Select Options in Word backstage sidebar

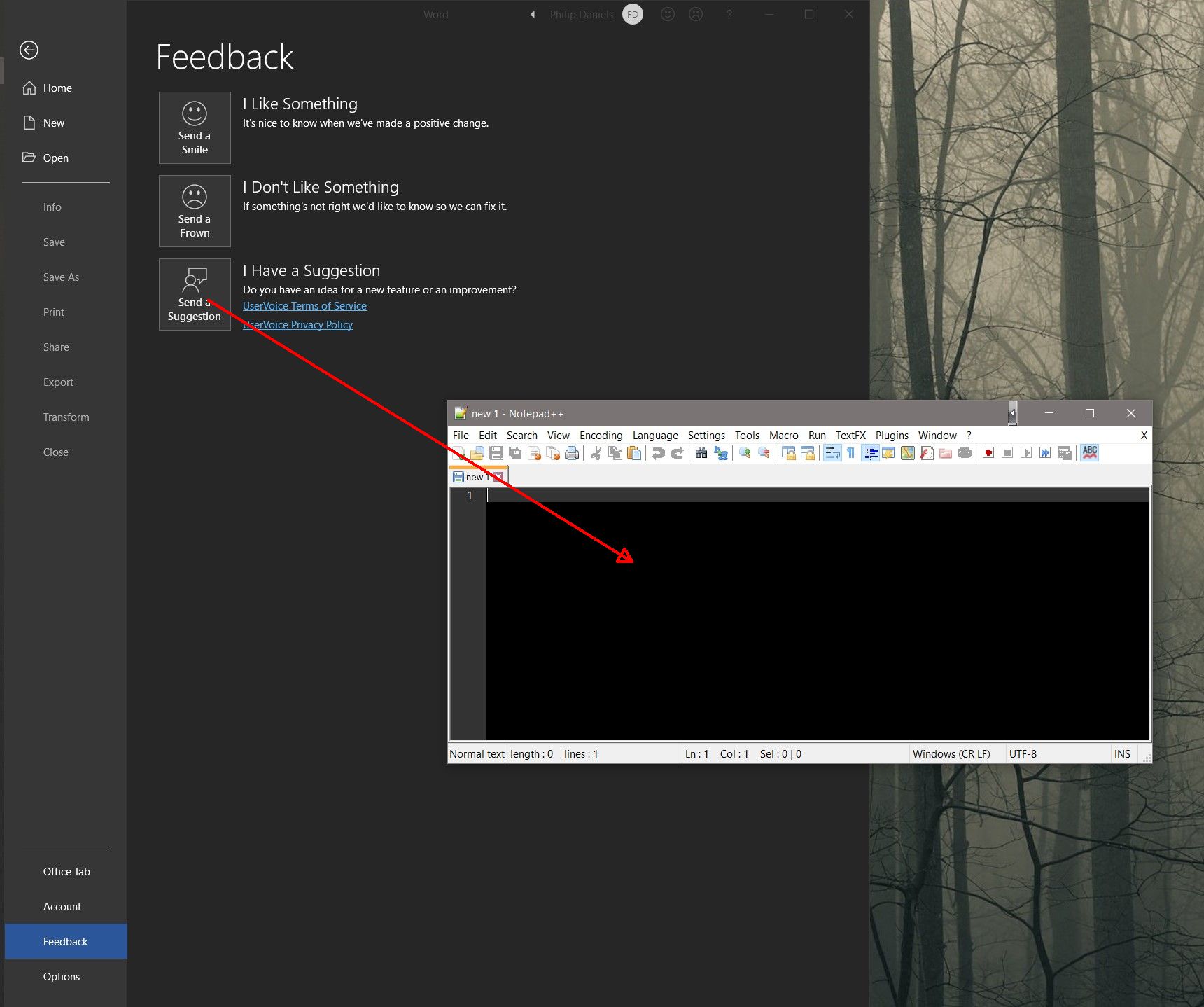click(66, 976)
